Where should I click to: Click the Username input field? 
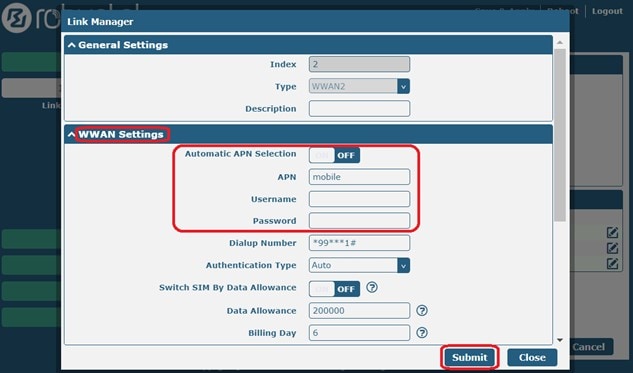click(359, 199)
